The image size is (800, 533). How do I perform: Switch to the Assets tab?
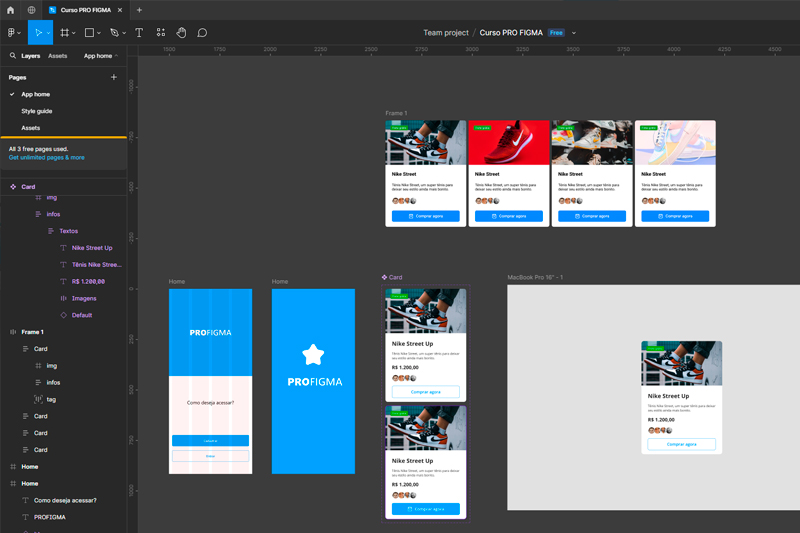pyautogui.click(x=58, y=56)
